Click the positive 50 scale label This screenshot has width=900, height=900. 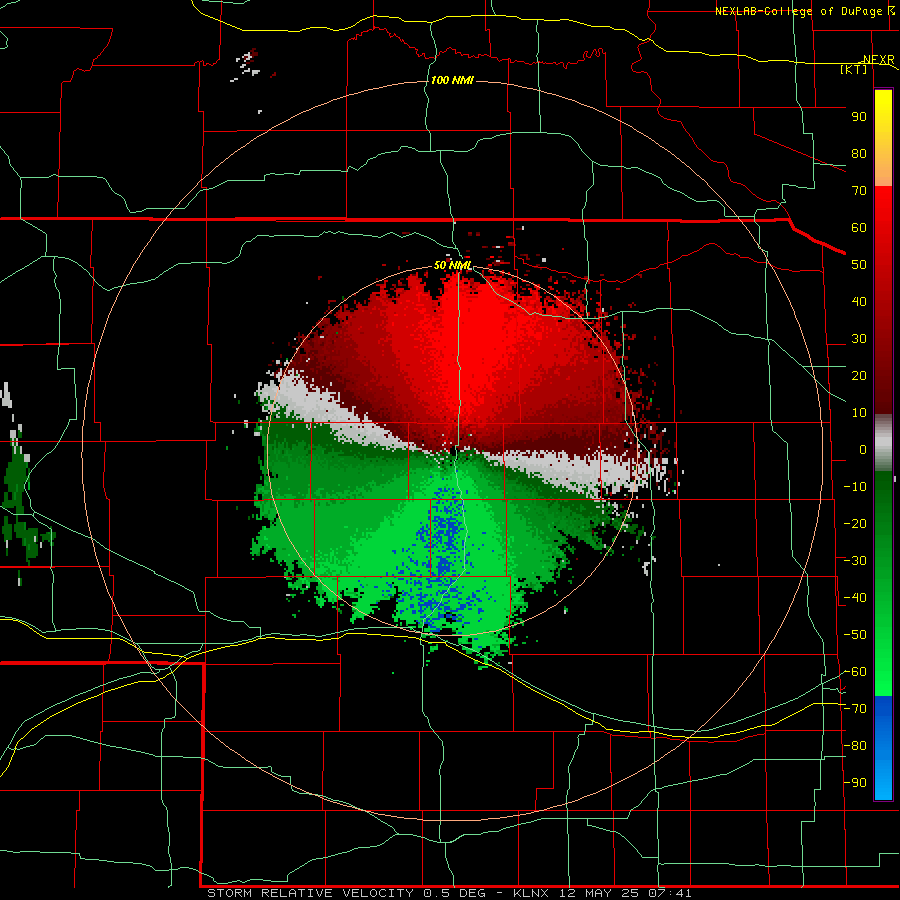pos(859,265)
